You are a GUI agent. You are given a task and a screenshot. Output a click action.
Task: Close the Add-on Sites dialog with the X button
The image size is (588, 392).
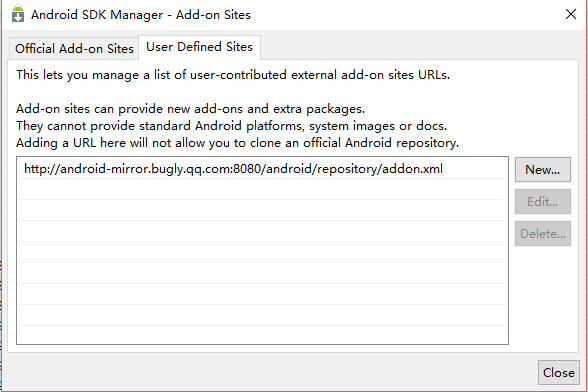[x=571, y=14]
